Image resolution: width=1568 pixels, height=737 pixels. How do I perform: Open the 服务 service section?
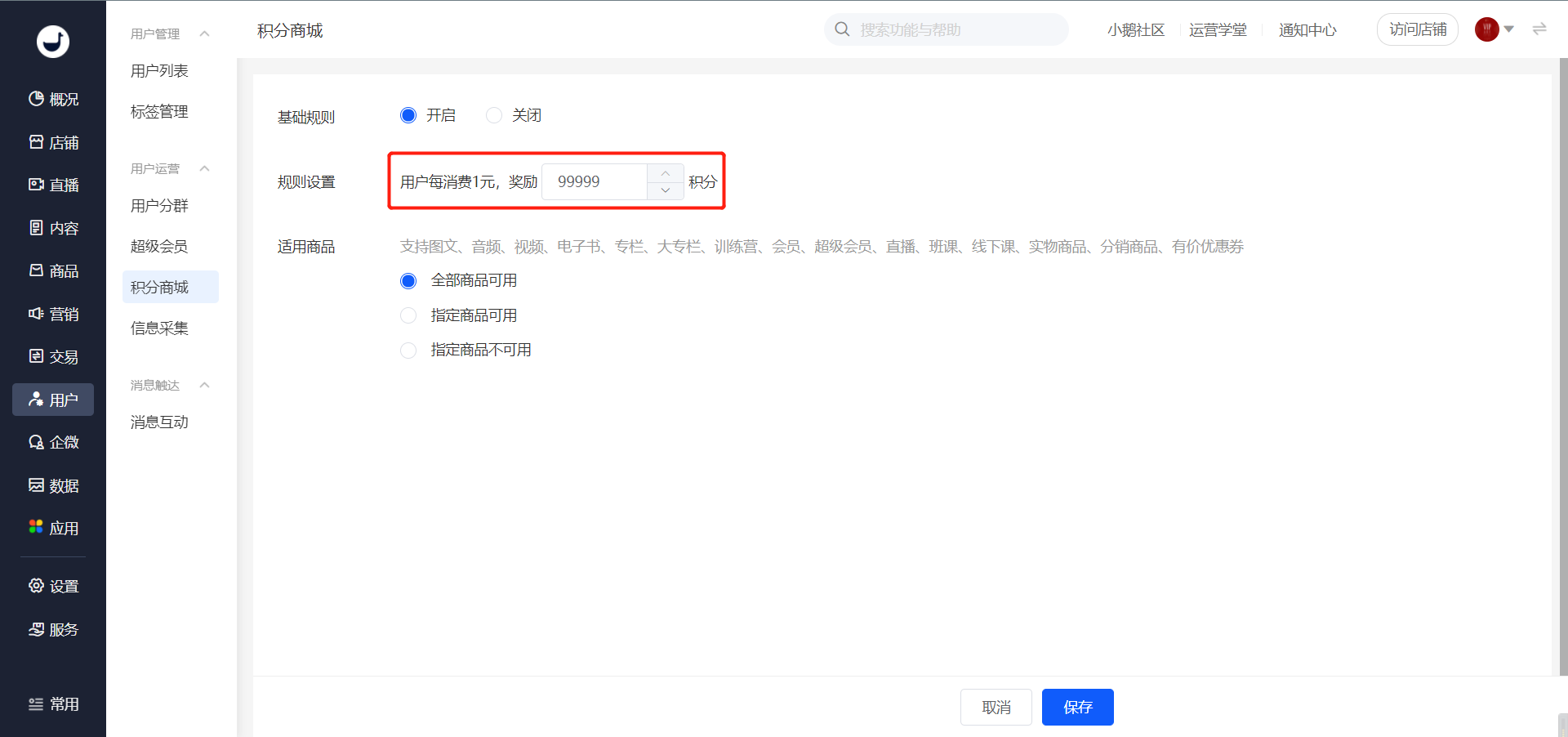click(53, 629)
